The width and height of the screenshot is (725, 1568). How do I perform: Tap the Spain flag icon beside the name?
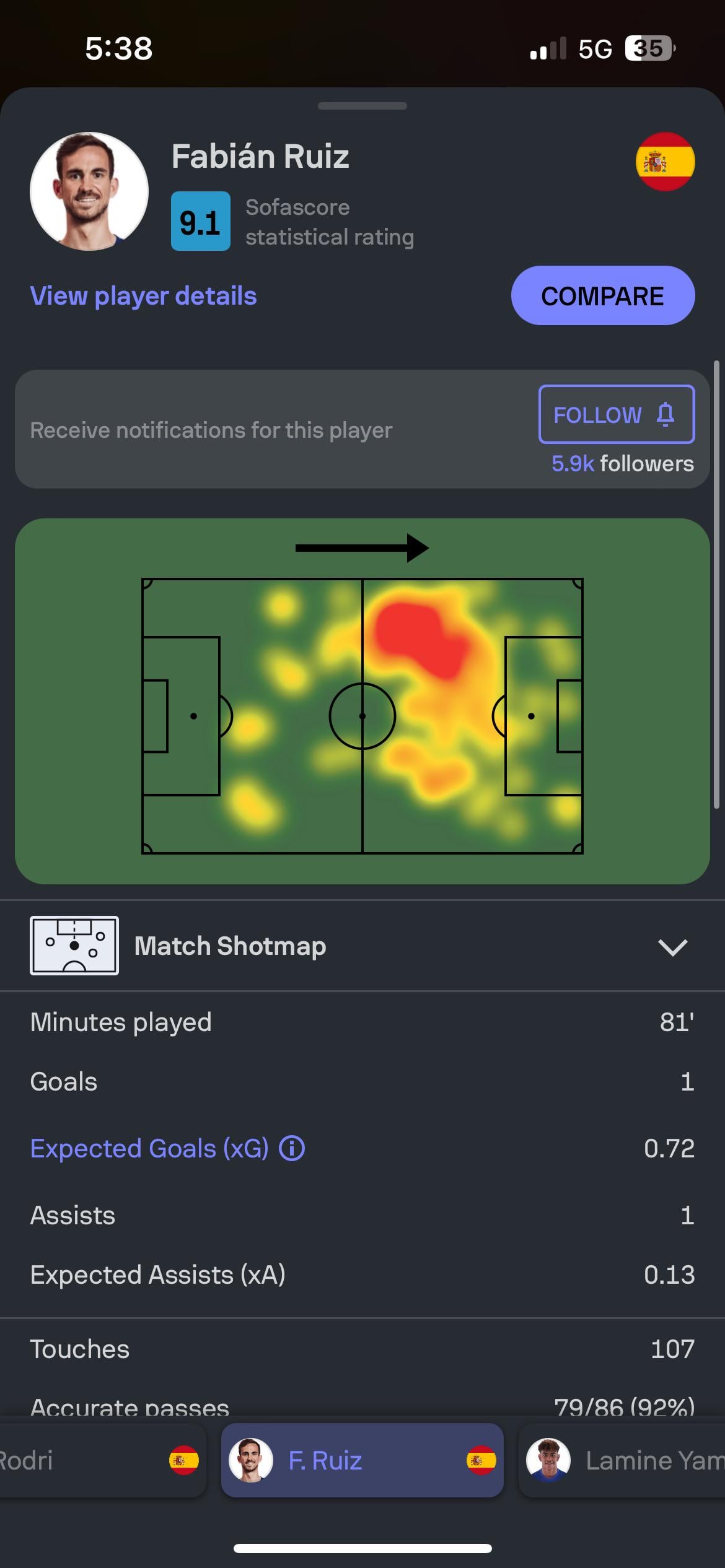point(665,162)
